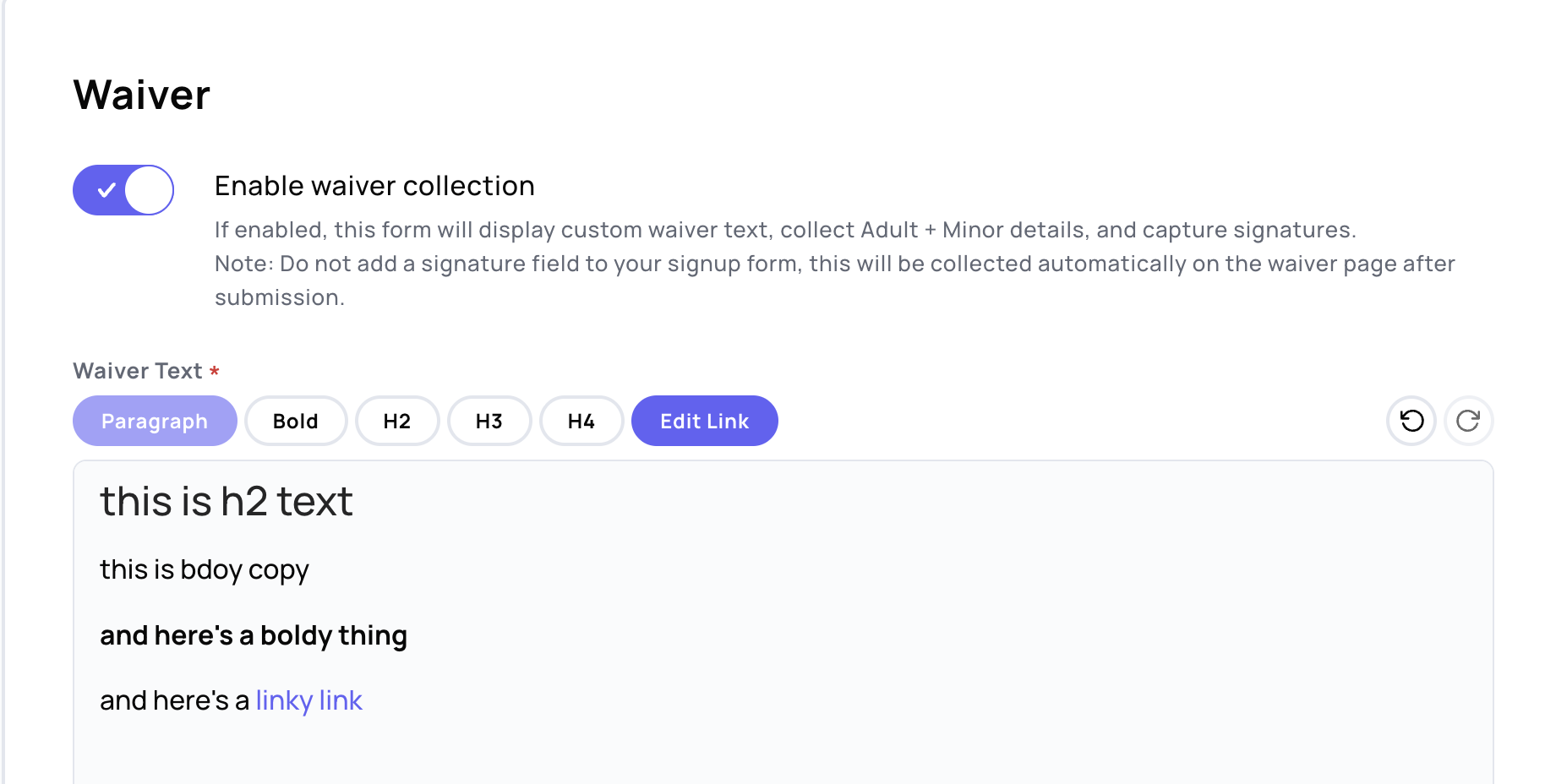
Task: Click the 'Waiver Text' field label
Action: [138, 371]
